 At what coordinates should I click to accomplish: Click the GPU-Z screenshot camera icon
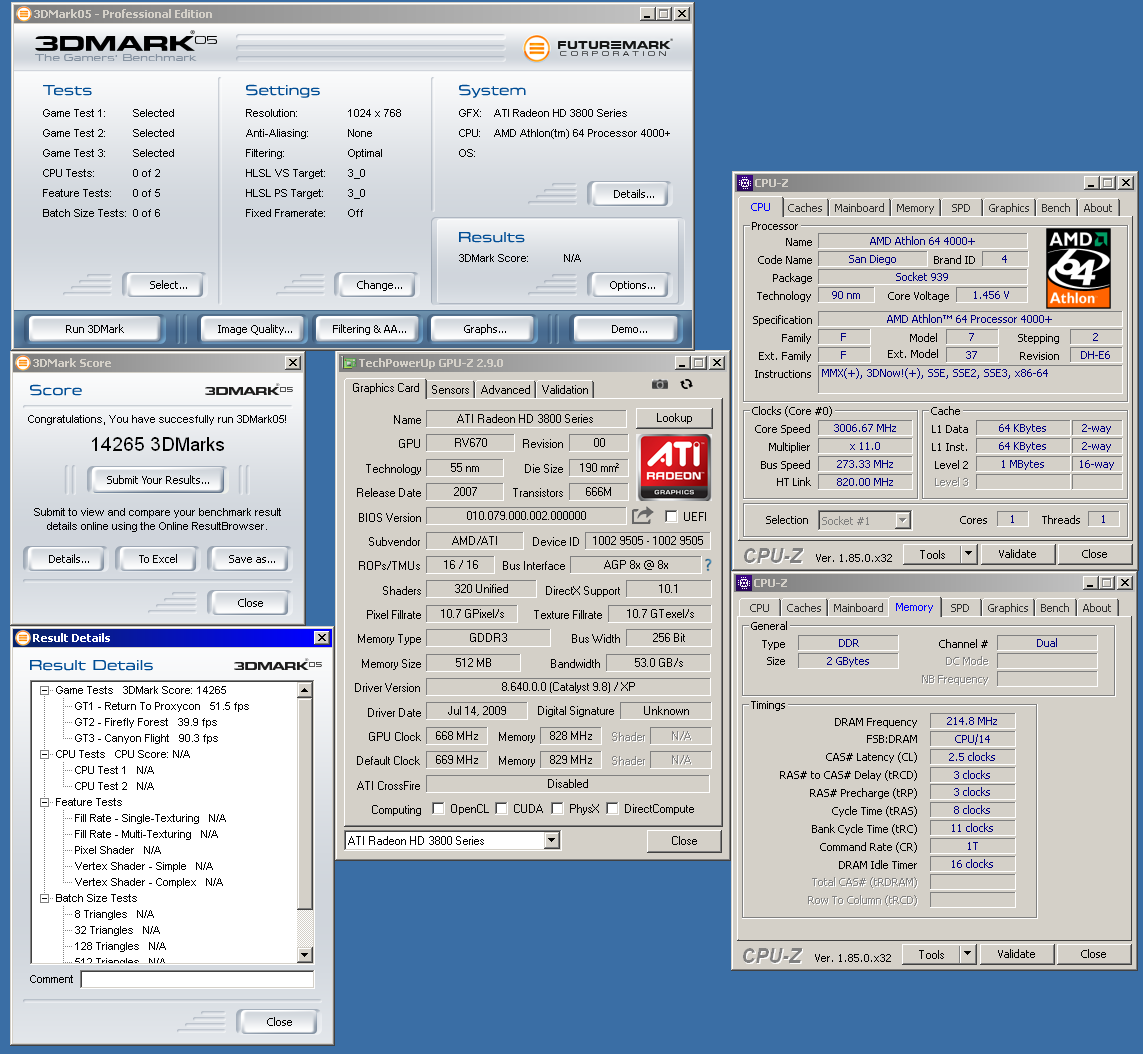click(659, 384)
